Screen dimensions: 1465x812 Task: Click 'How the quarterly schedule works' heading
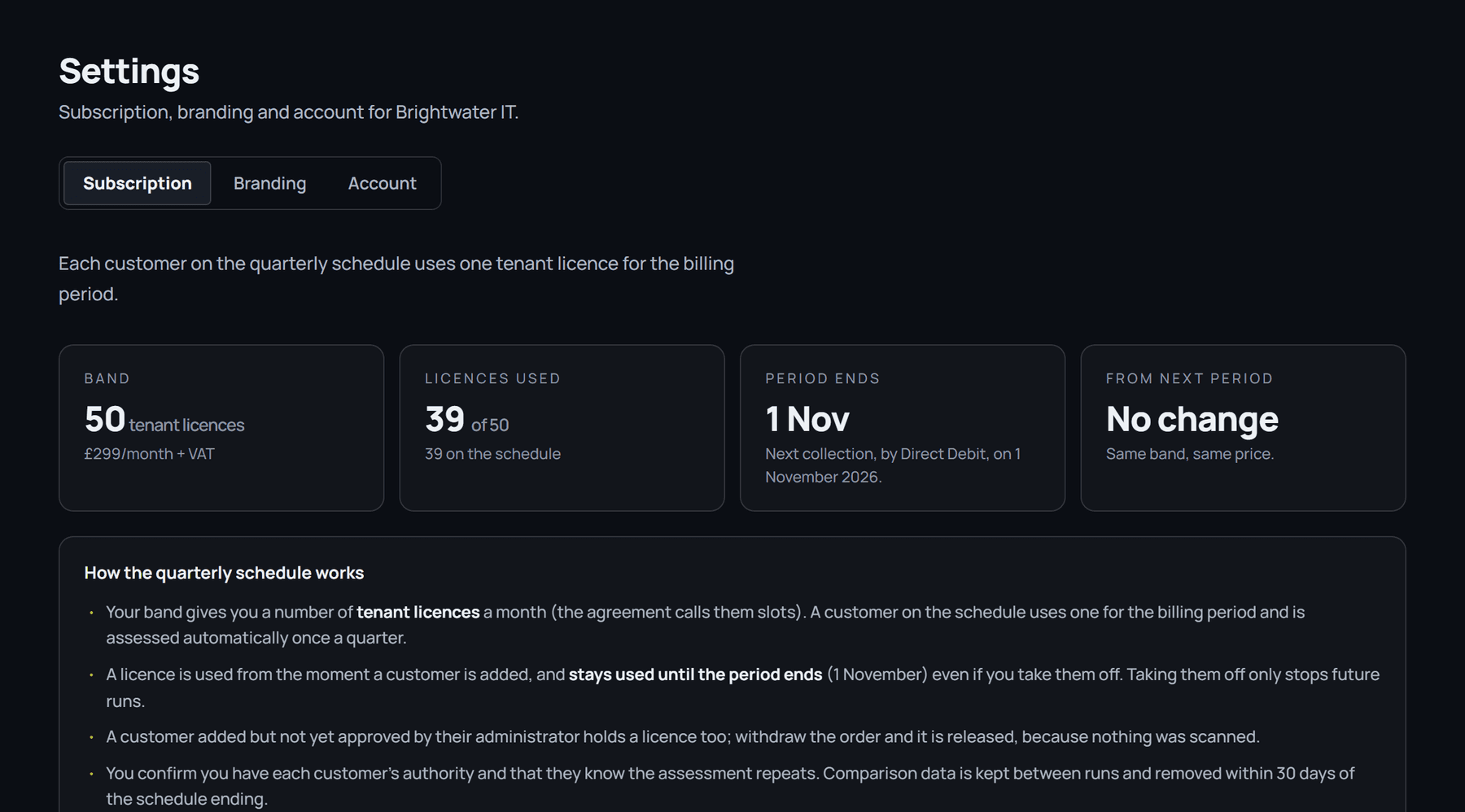[x=224, y=573]
